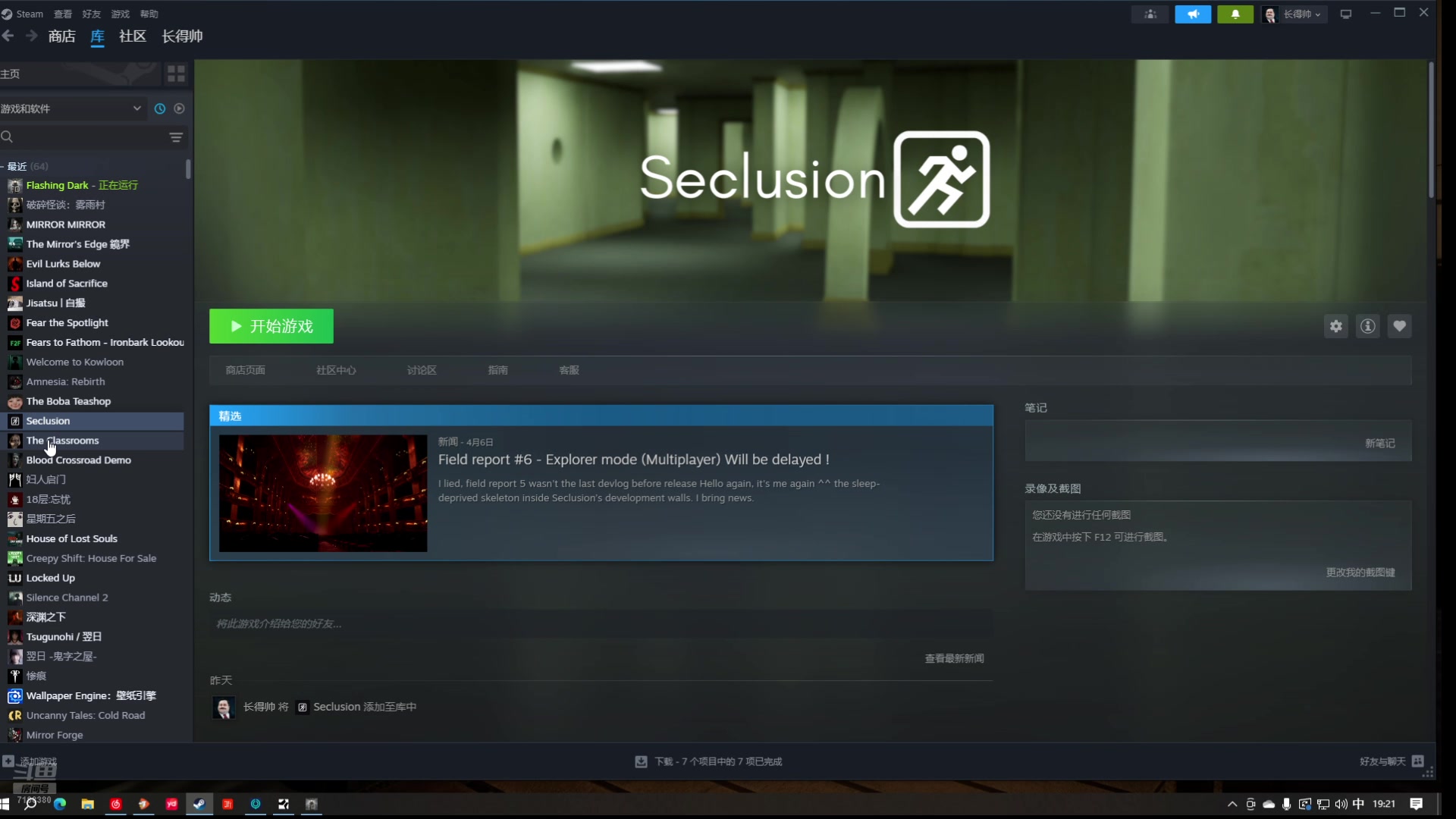Open game settings gear icon
Image resolution: width=1456 pixels, height=819 pixels.
[x=1336, y=326]
